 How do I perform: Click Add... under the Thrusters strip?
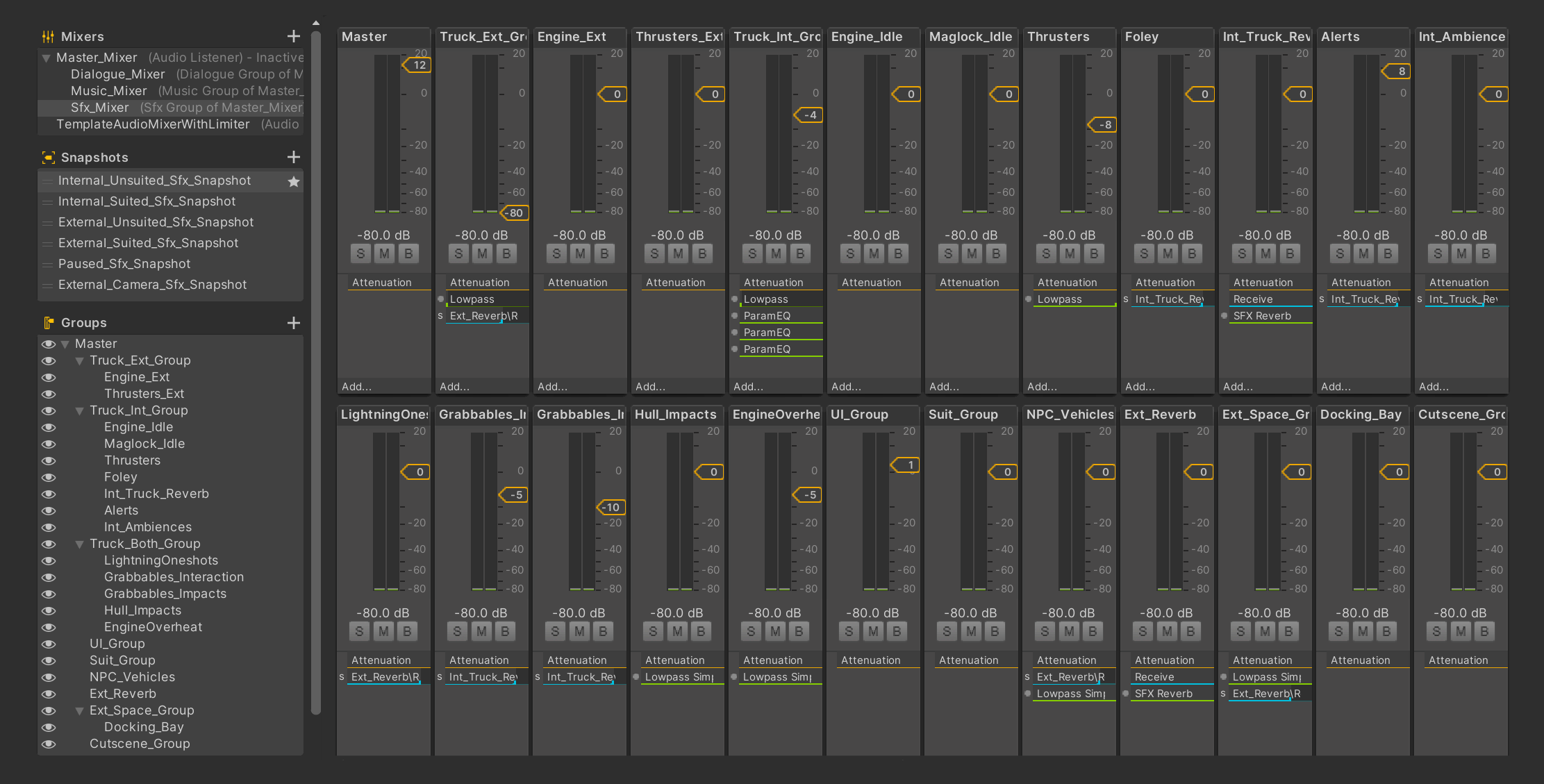[1042, 387]
